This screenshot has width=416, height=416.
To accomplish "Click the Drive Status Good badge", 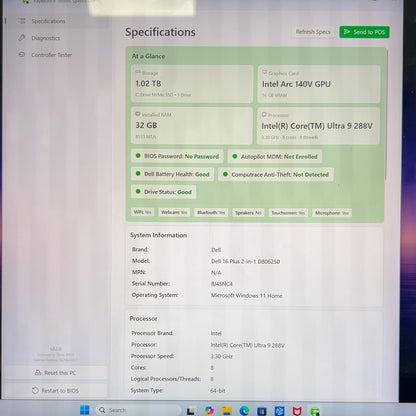I will (x=164, y=192).
